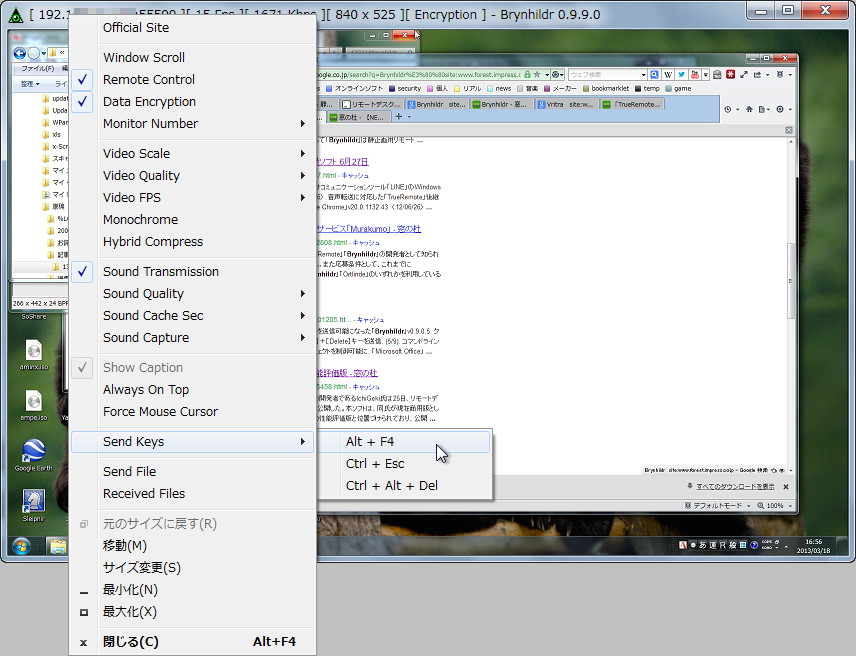Add a new tab with plus button

tap(399, 116)
